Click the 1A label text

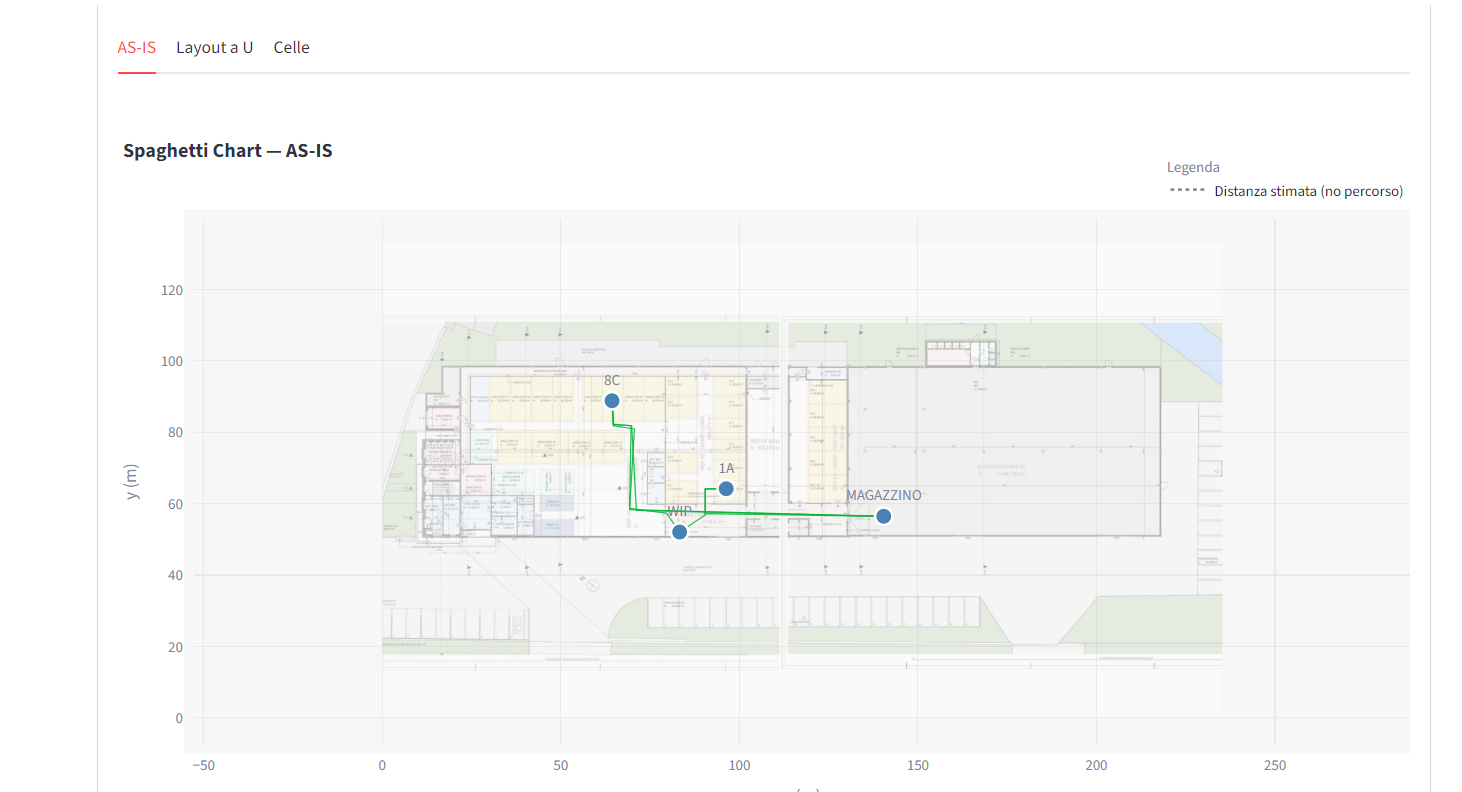pos(727,467)
